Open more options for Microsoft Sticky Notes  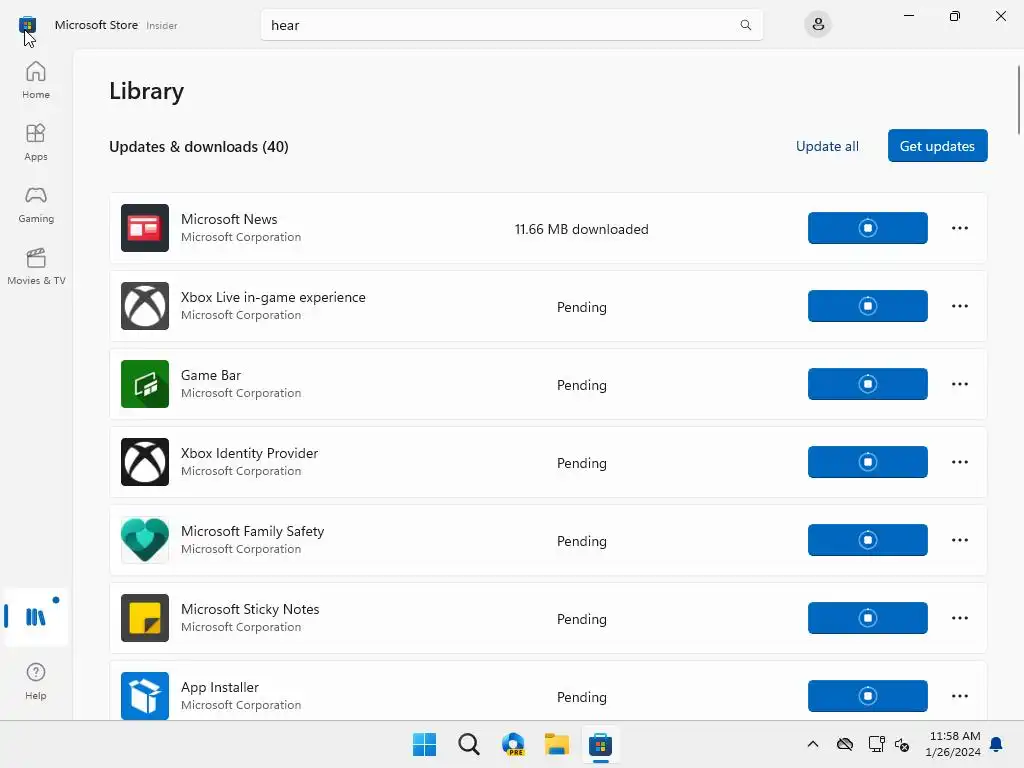click(959, 618)
